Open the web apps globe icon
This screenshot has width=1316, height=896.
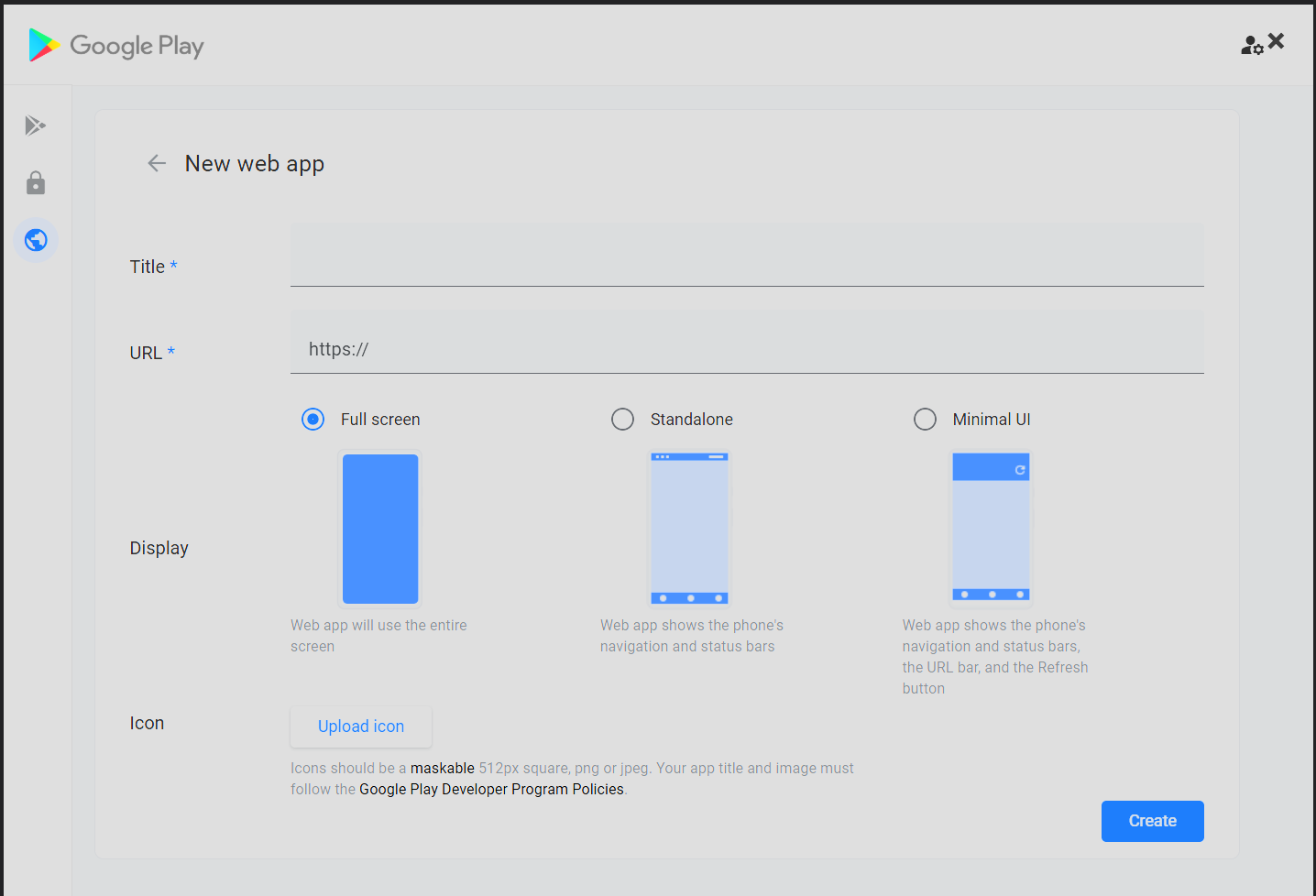pos(36,240)
